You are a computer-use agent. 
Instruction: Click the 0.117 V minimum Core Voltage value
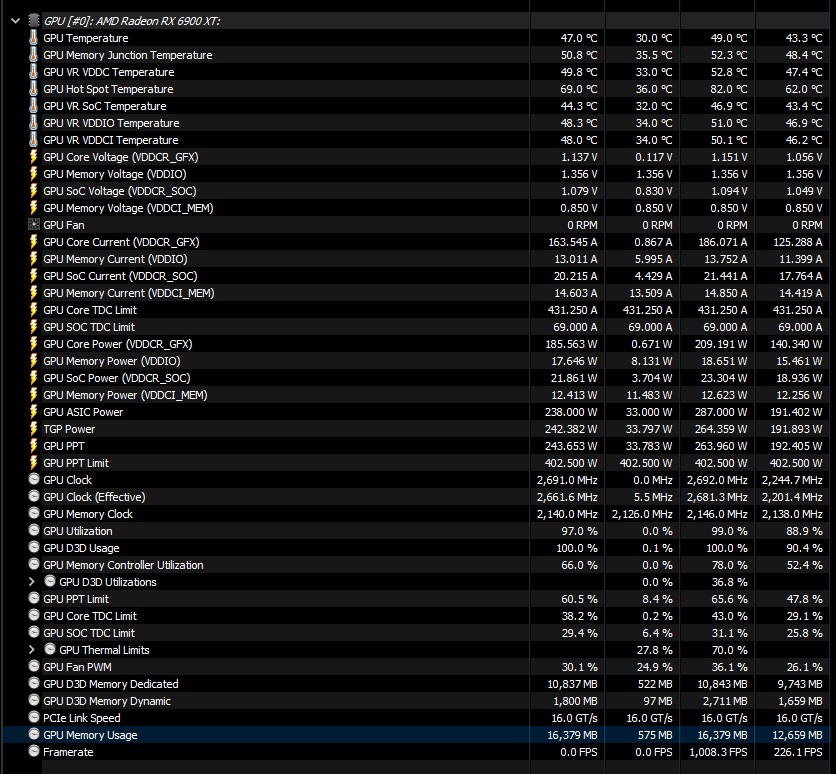654,157
